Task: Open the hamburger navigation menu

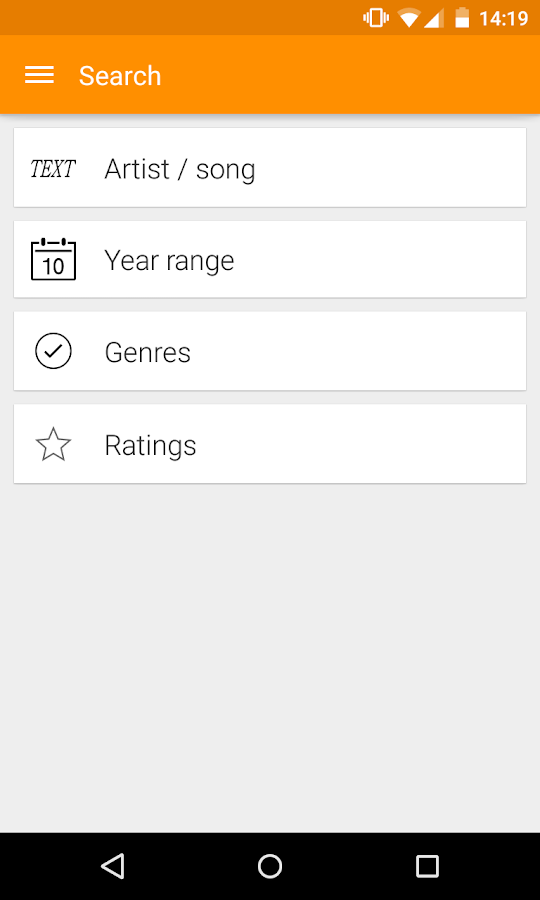Action: [40, 75]
